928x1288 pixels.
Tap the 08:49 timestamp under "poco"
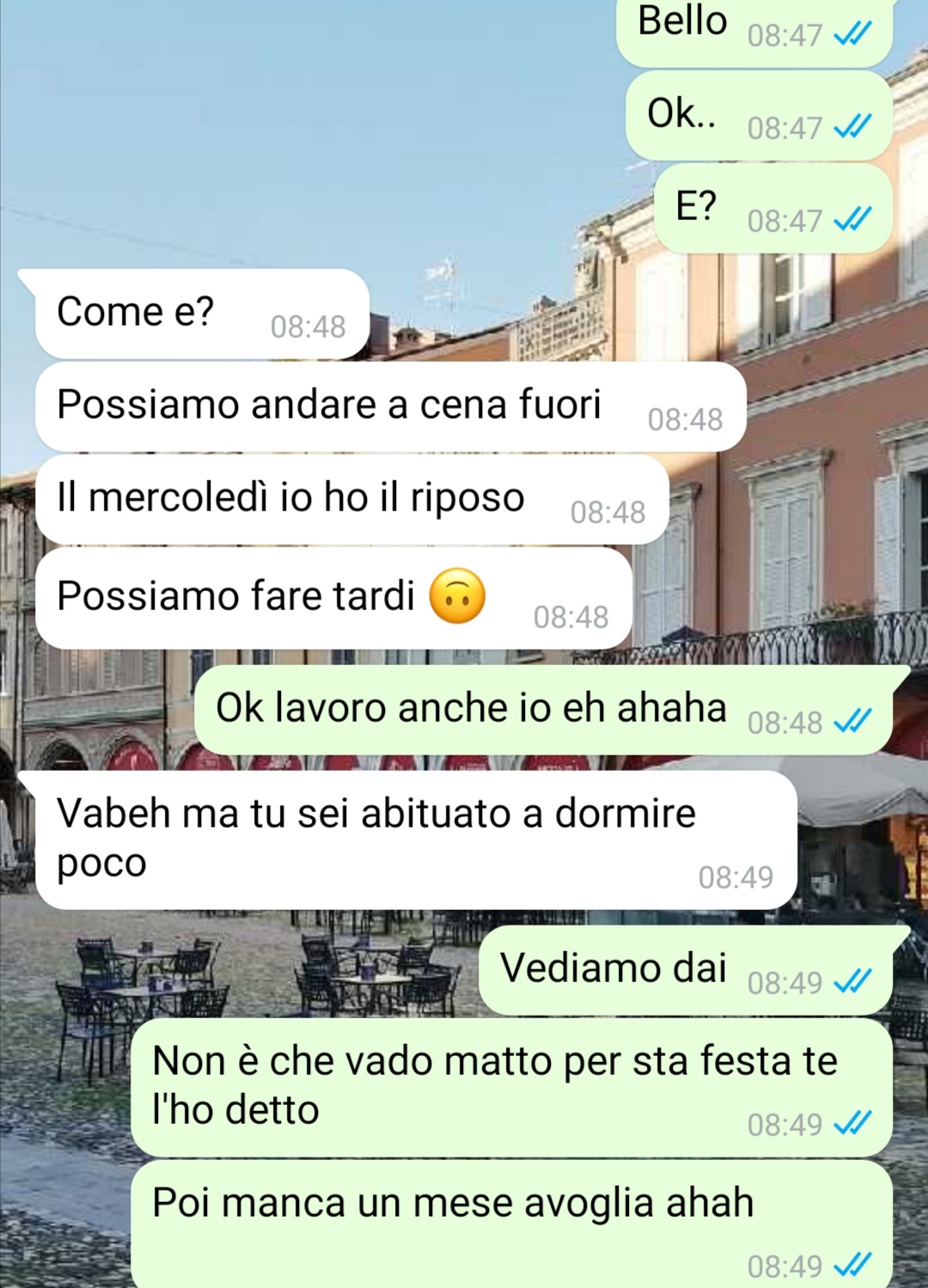tap(736, 877)
